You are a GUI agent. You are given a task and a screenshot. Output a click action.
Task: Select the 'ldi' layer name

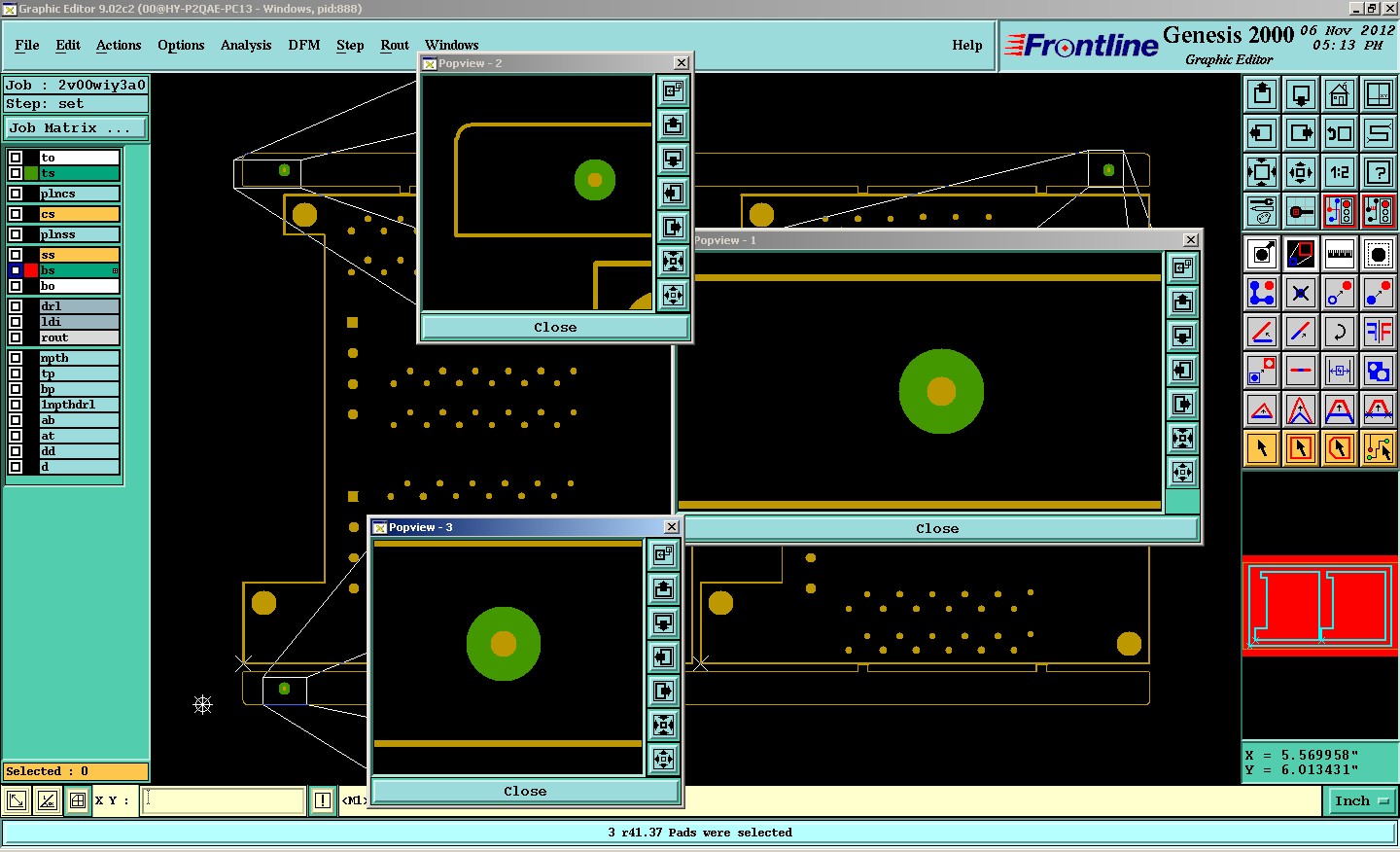pos(79,322)
